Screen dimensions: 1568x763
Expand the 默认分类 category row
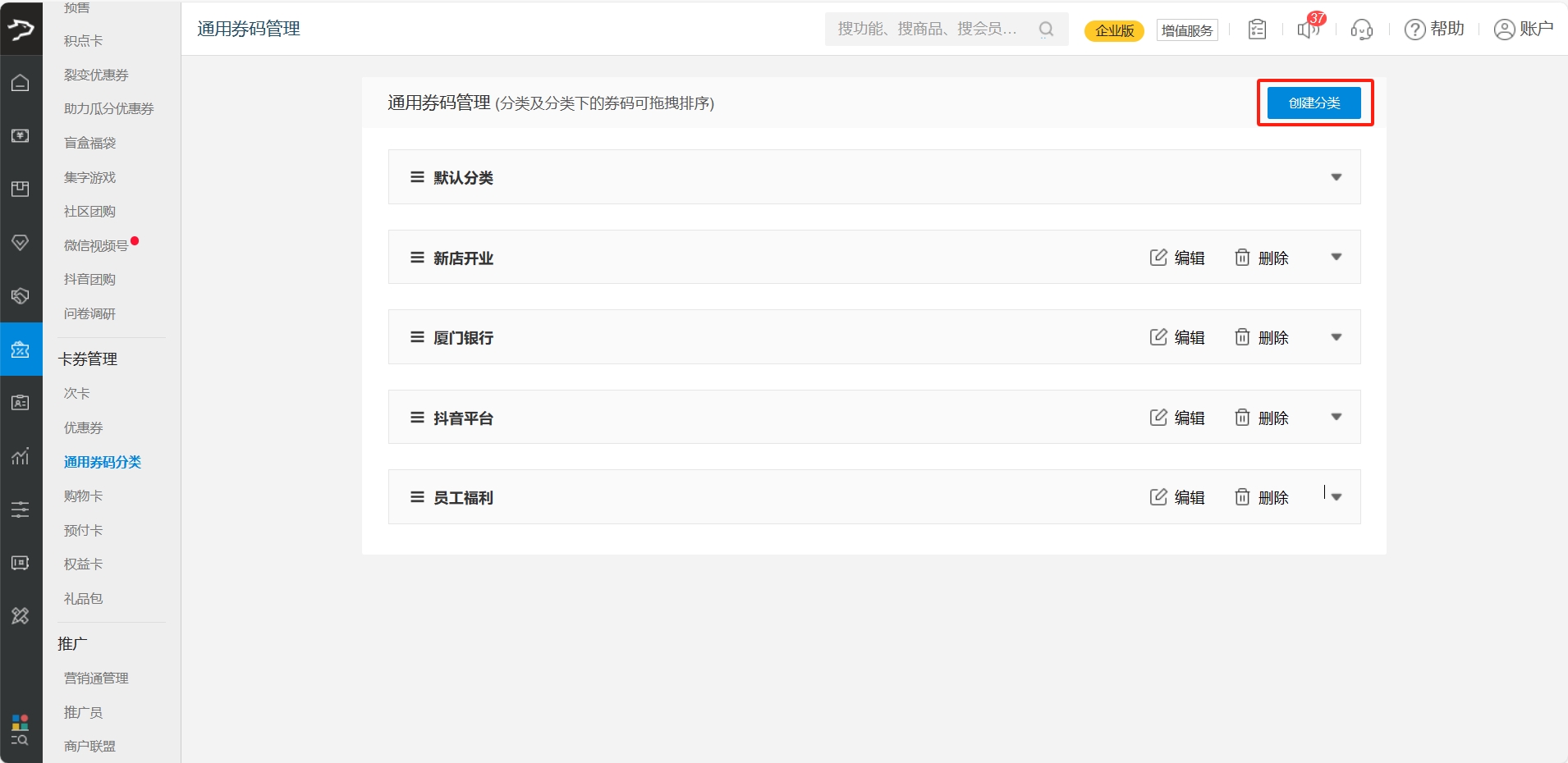(x=1336, y=177)
